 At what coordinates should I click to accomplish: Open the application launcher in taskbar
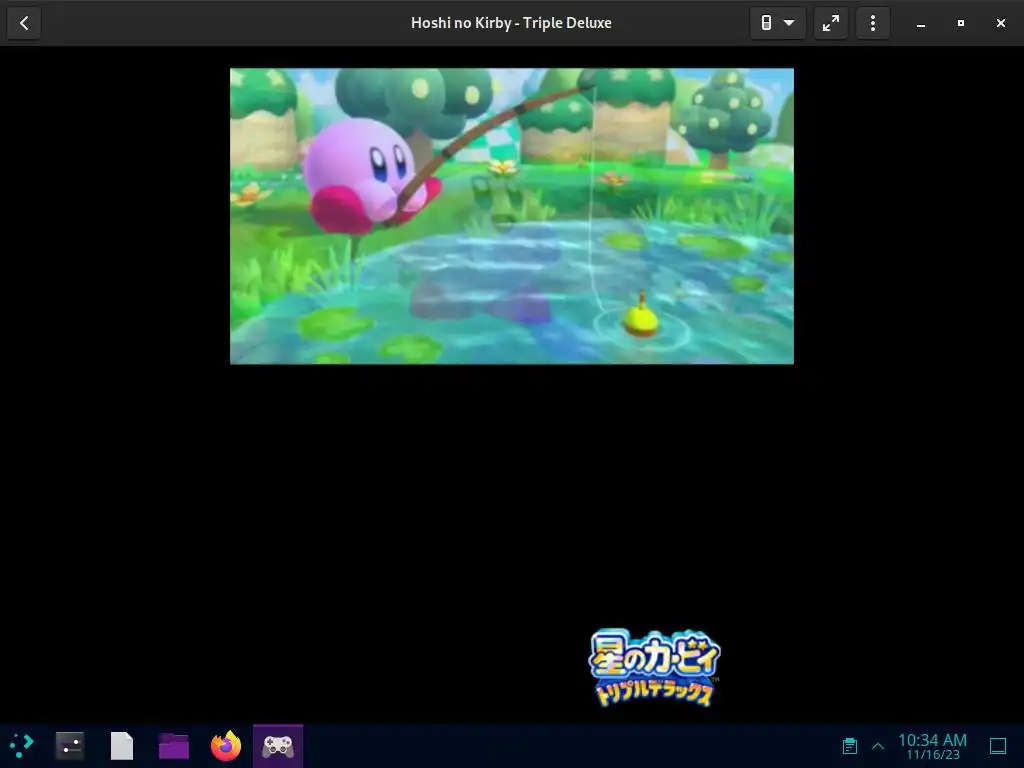click(22, 745)
